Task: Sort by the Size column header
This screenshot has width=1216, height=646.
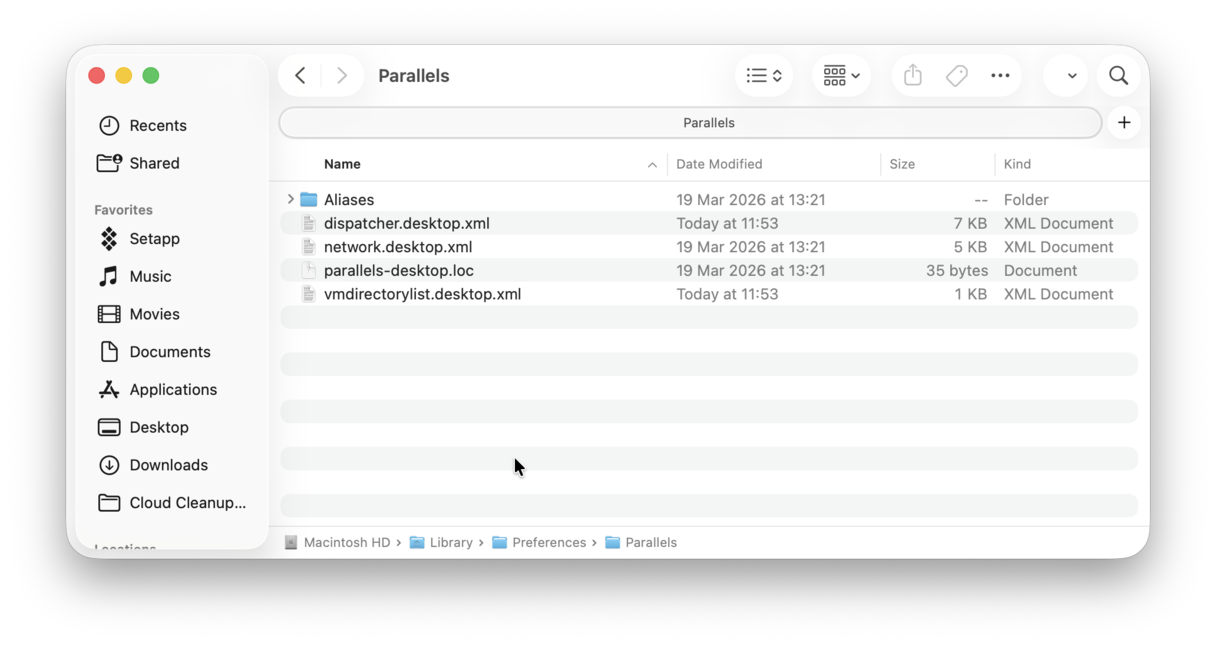Action: (x=902, y=164)
